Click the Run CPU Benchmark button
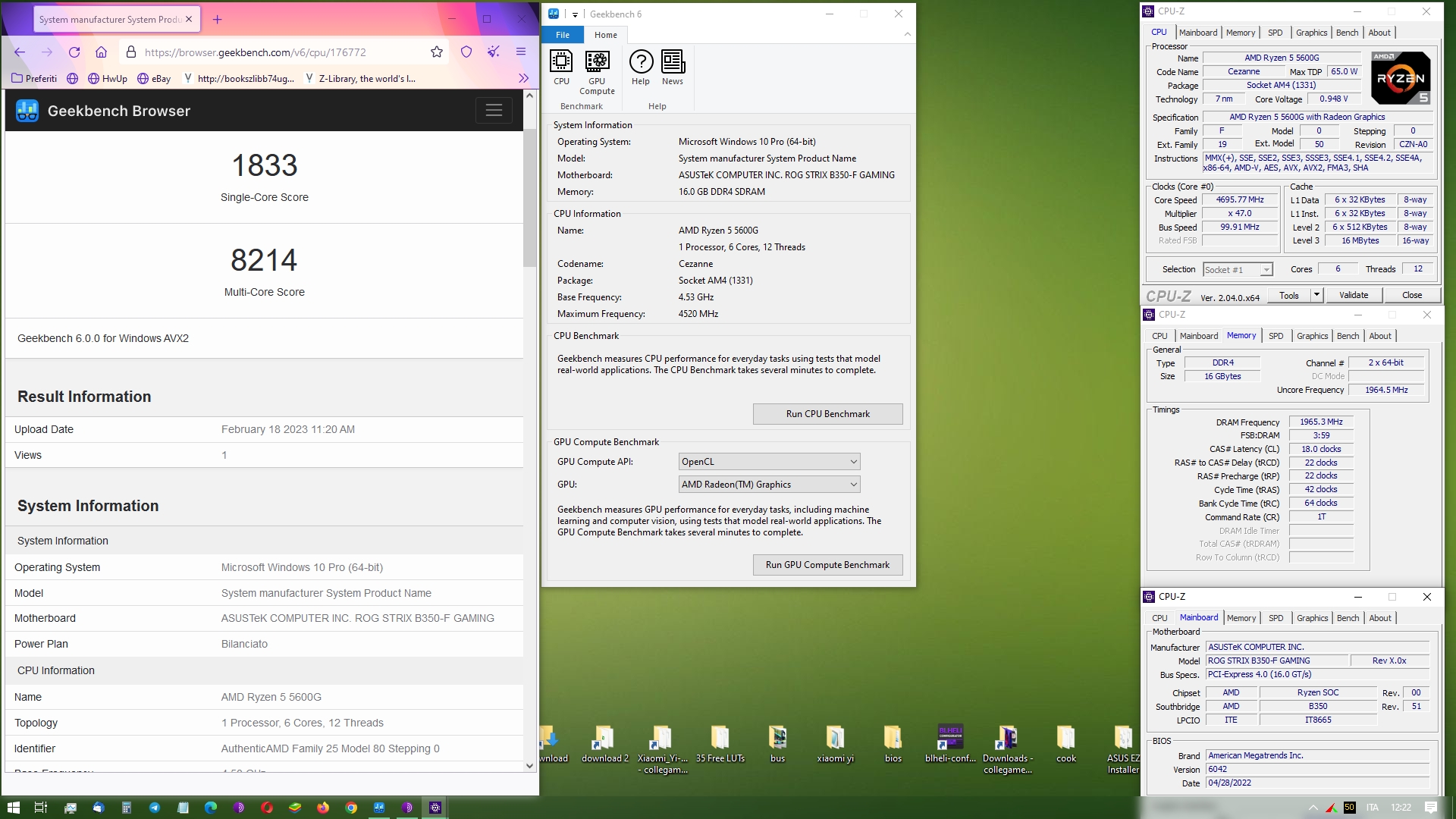 tap(827, 414)
